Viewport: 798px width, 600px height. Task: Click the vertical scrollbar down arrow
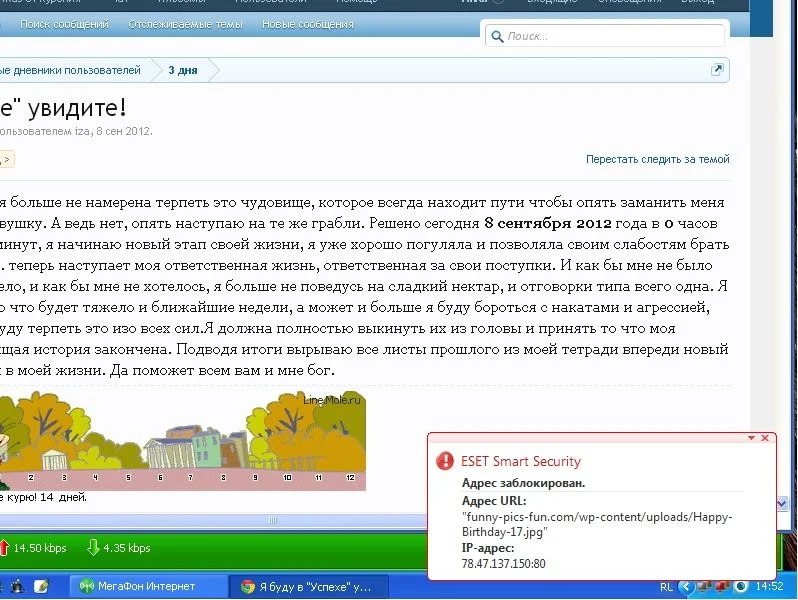coord(782,504)
